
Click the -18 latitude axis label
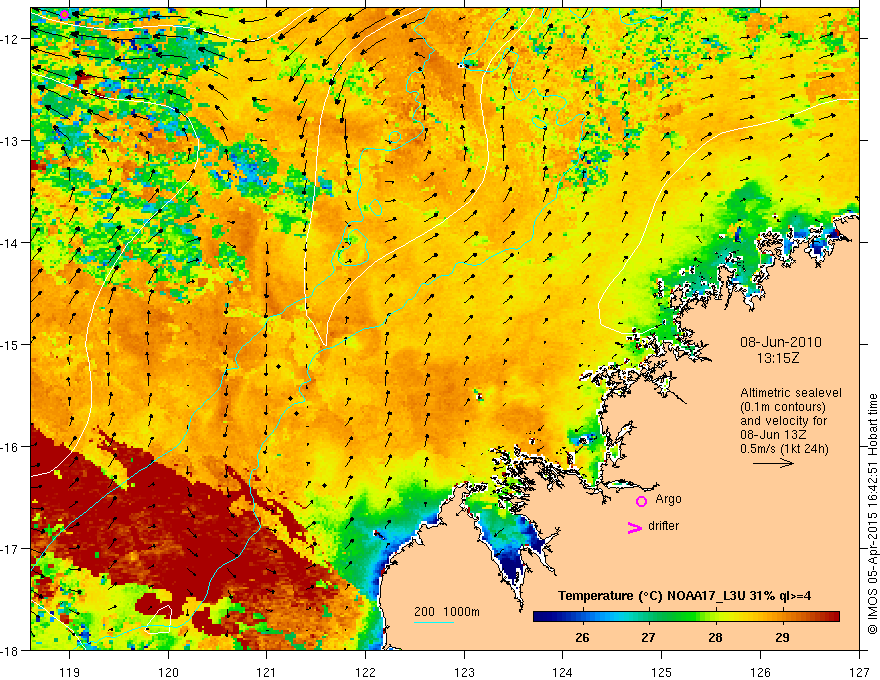(11, 650)
